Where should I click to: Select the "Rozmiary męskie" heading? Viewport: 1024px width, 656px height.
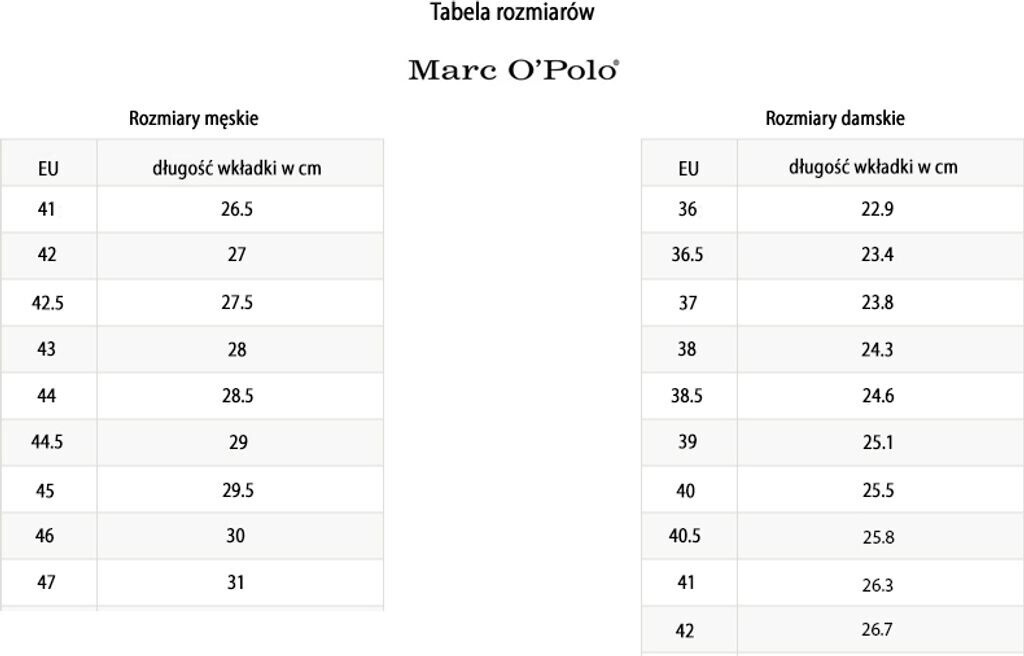click(x=193, y=118)
